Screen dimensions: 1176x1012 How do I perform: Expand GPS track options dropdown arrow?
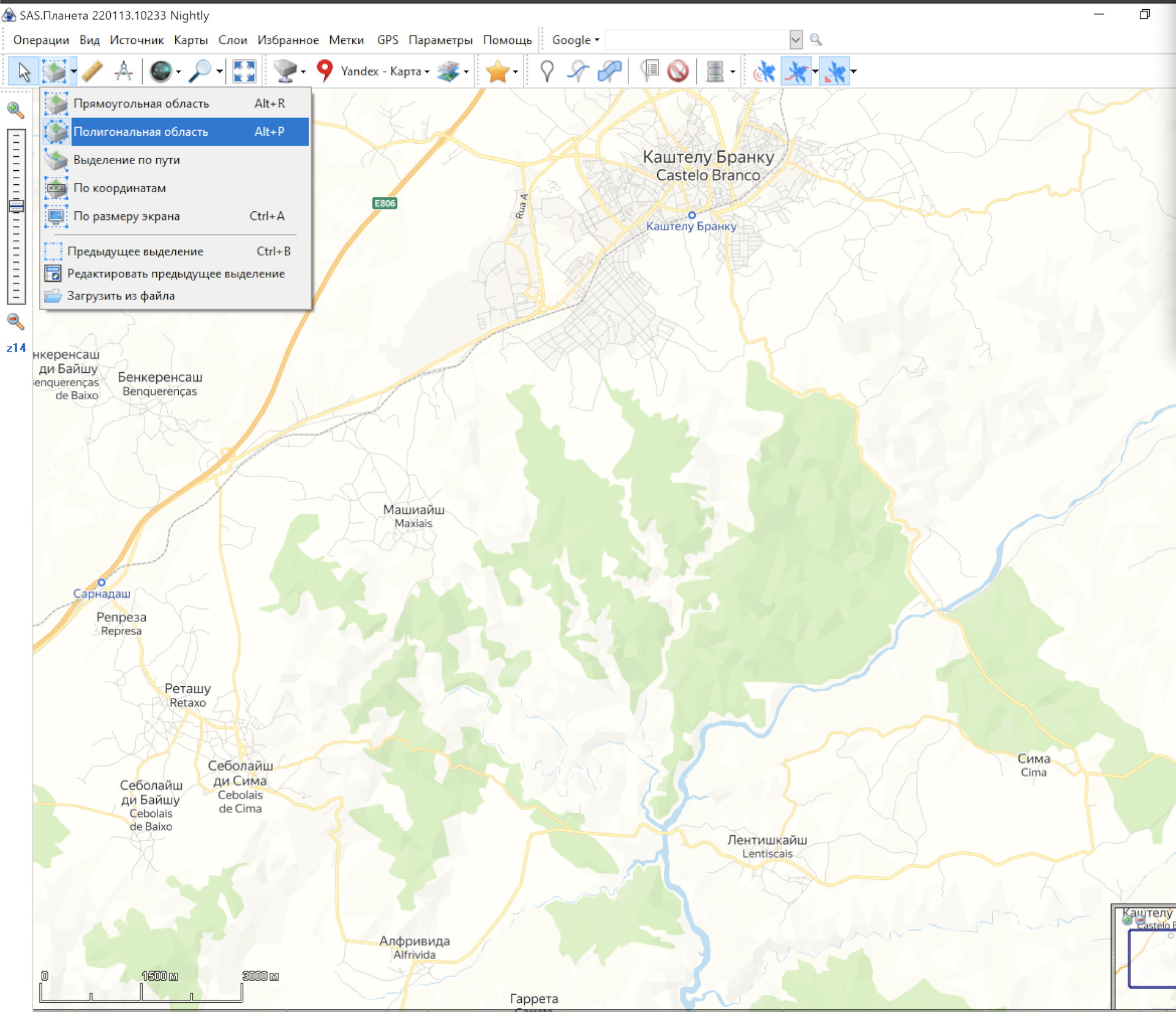point(815,72)
